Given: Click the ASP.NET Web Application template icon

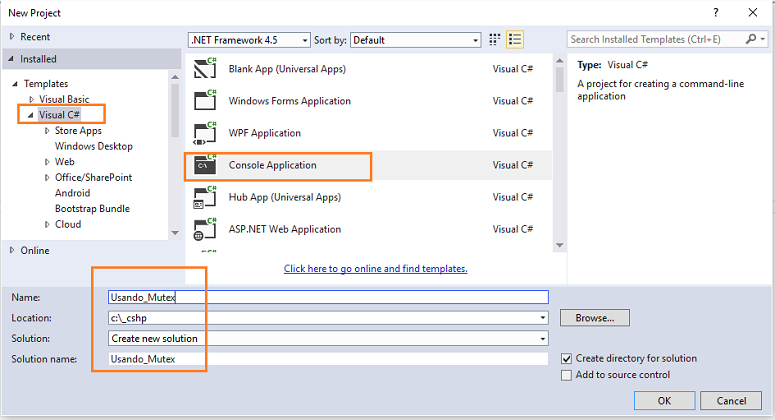Looking at the screenshot, I should pos(205,229).
